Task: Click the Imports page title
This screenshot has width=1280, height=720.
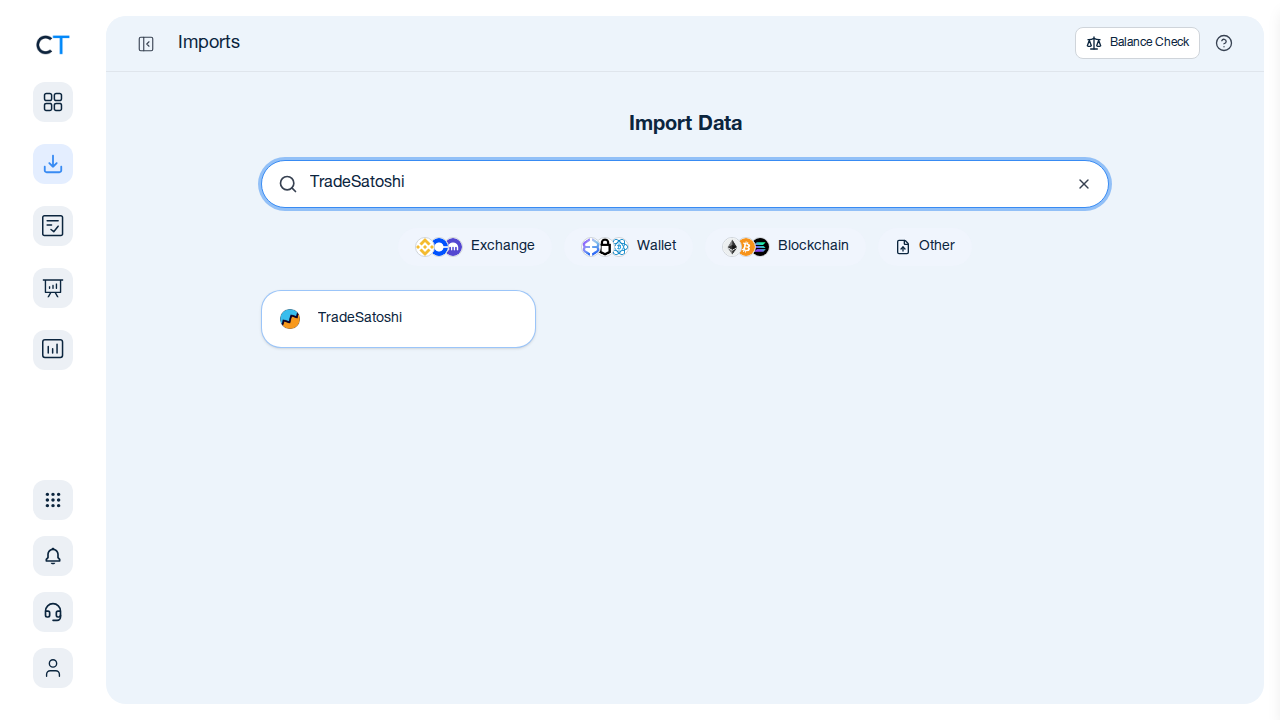Action: pyautogui.click(x=209, y=42)
